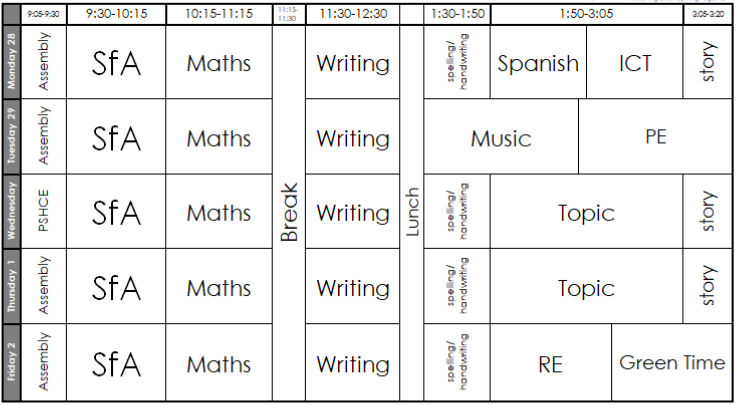737x405 pixels.
Task: Click the 1:50-3:05 time header
Action: click(586, 15)
